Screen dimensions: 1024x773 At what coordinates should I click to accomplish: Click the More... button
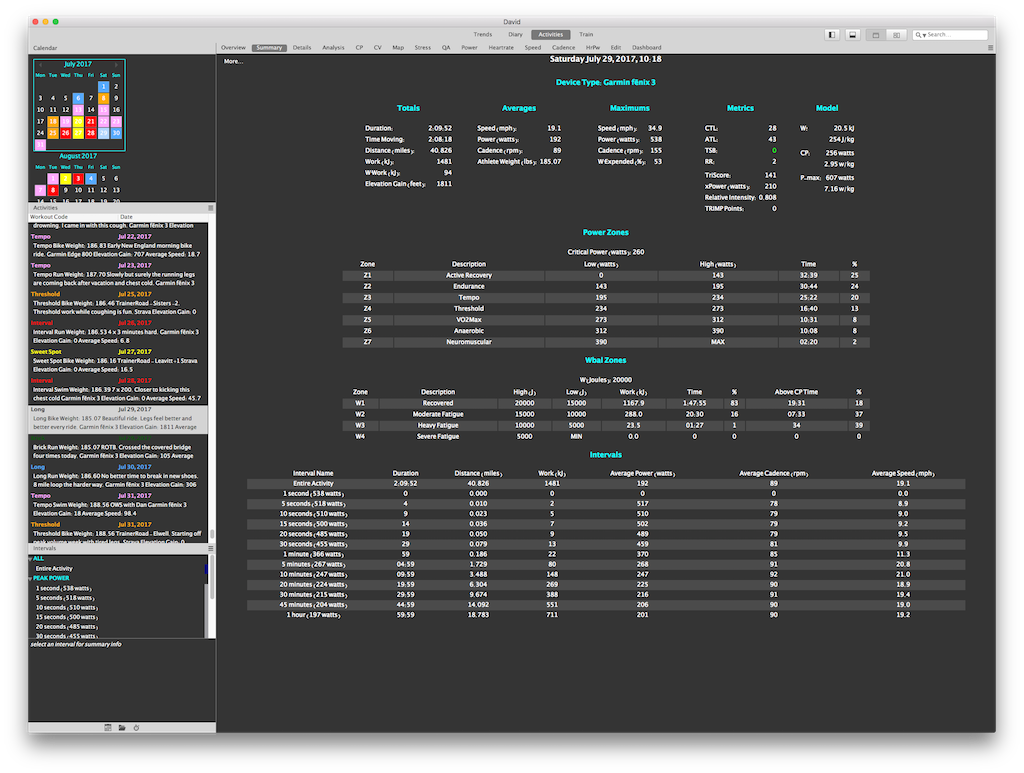coord(233,61)
